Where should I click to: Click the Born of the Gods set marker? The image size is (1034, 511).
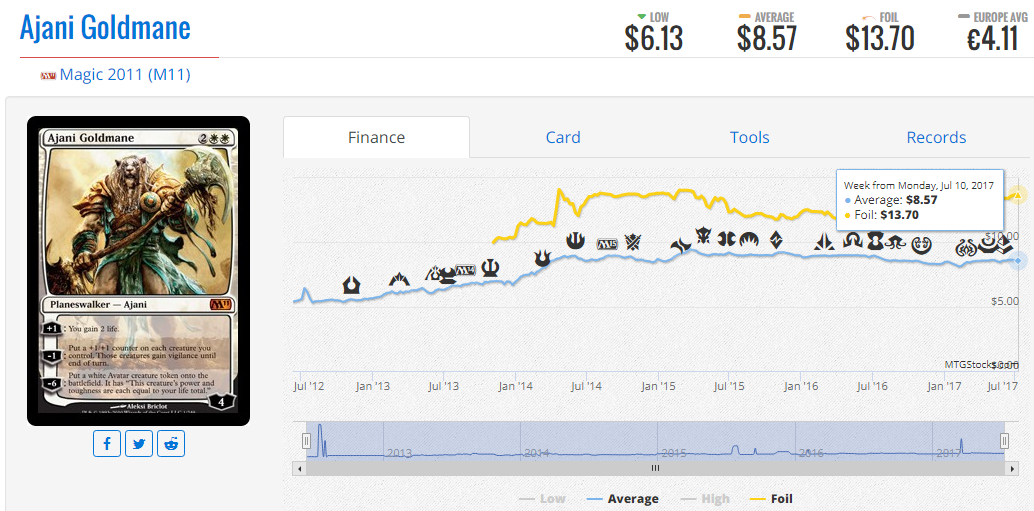[542, 258]
